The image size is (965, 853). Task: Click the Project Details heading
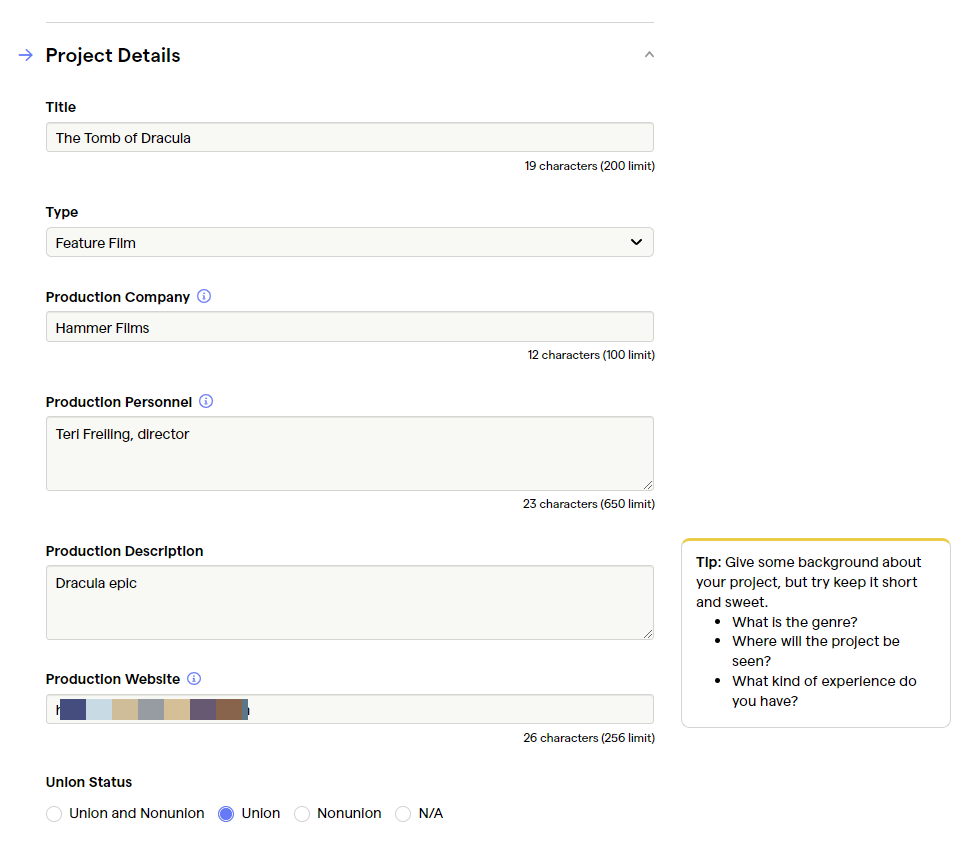click(113, 55)
